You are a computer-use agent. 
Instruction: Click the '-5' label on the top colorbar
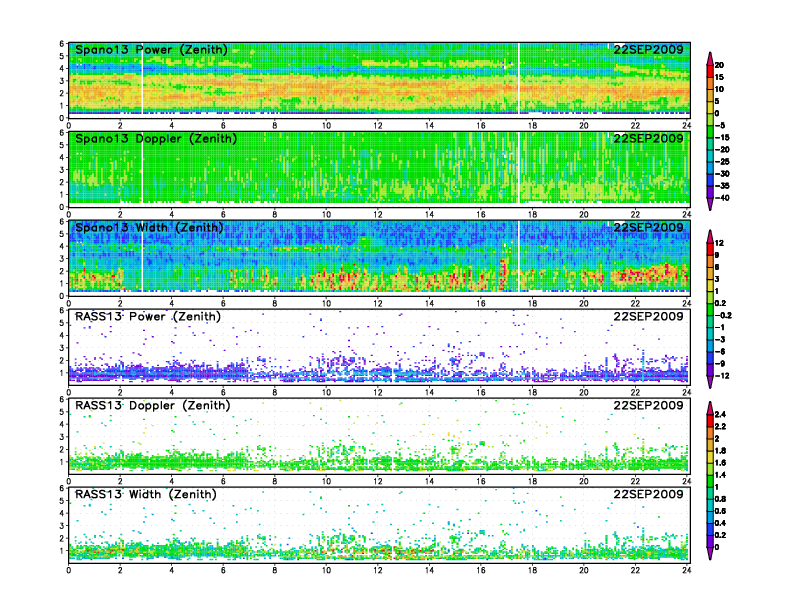point(720,125)
